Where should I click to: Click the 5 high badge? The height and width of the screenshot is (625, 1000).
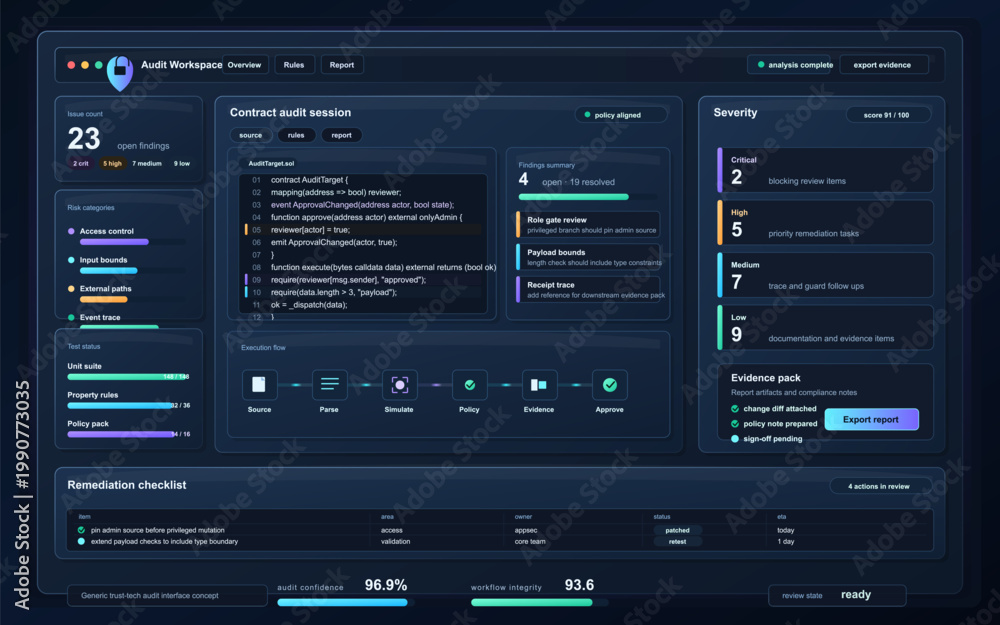pos(112,164)
